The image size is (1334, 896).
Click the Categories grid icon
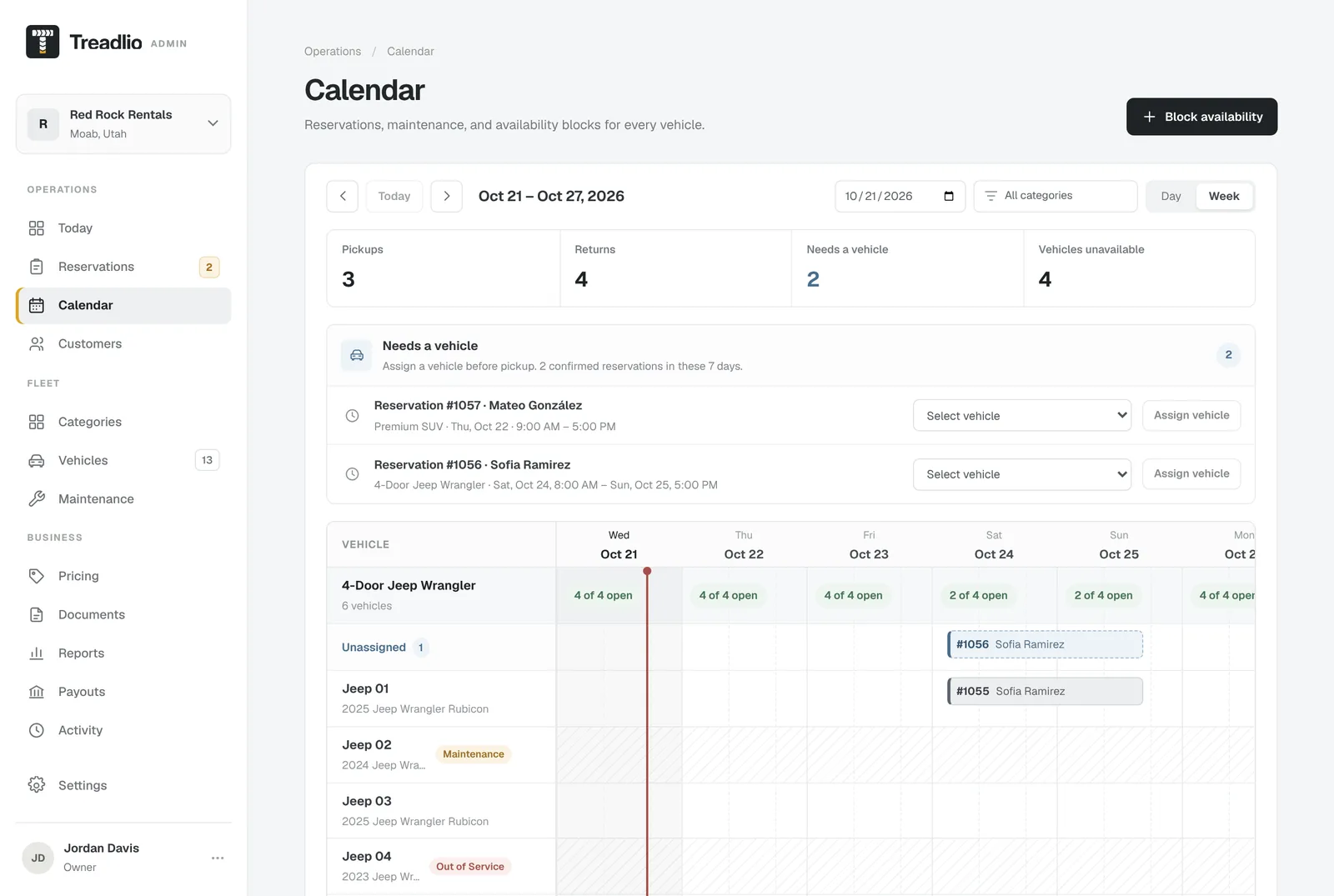[37, 422]
